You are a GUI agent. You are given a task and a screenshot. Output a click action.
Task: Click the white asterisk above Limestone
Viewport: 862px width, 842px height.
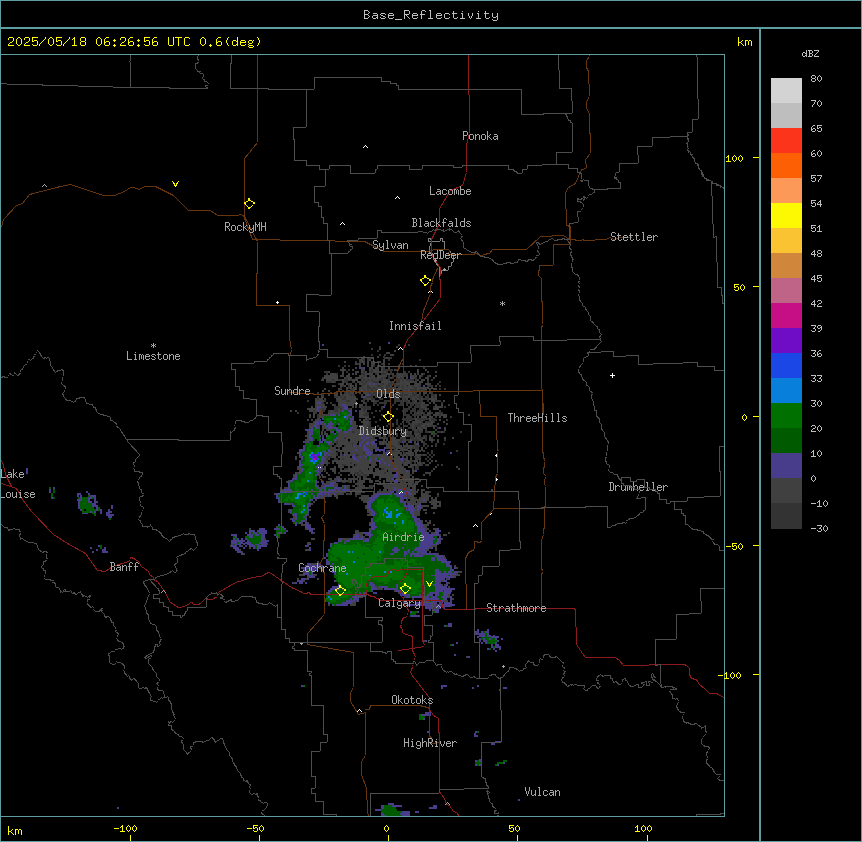(x=153, y=346)
